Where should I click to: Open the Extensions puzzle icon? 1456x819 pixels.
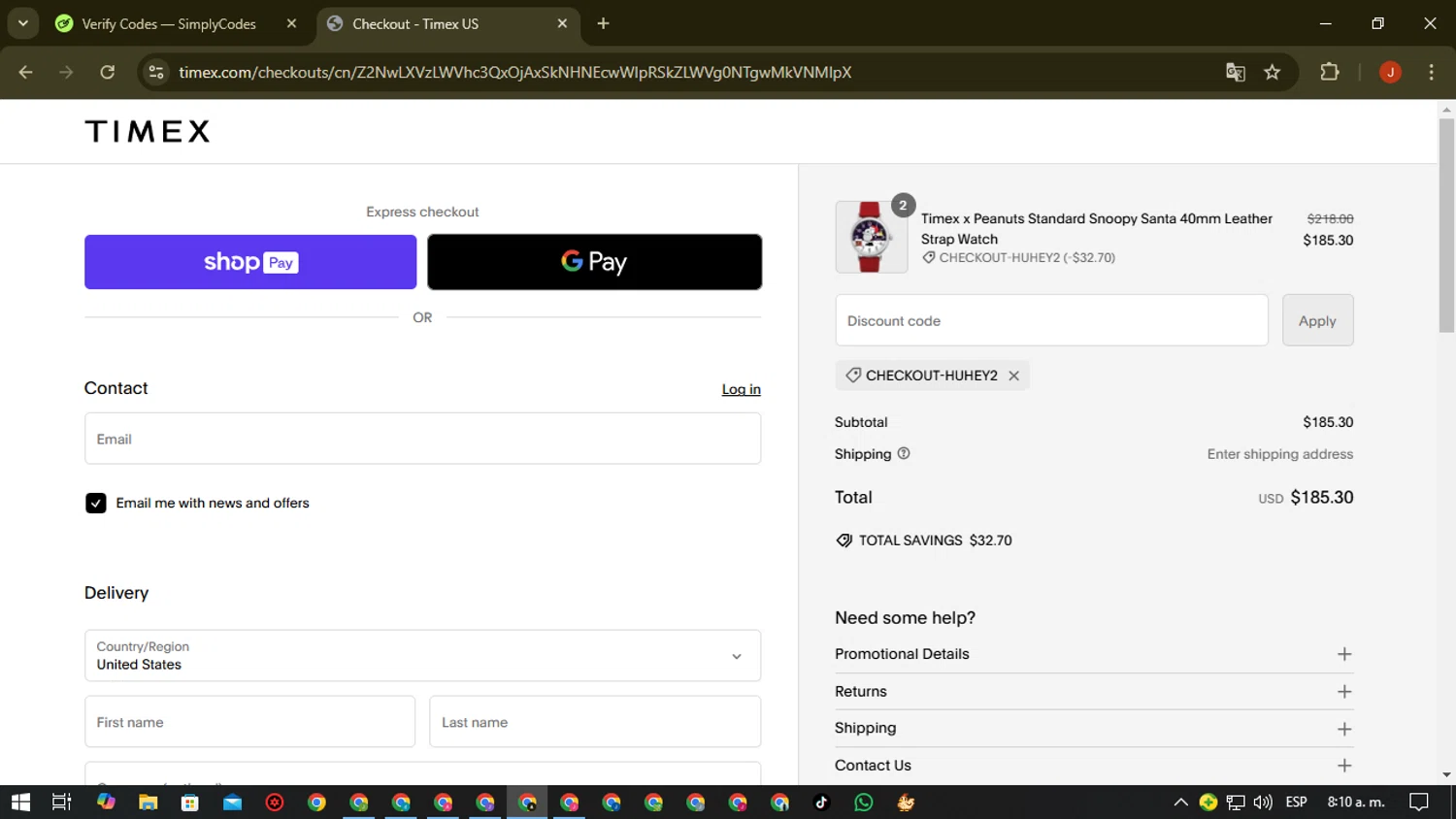pos(1330,72)
